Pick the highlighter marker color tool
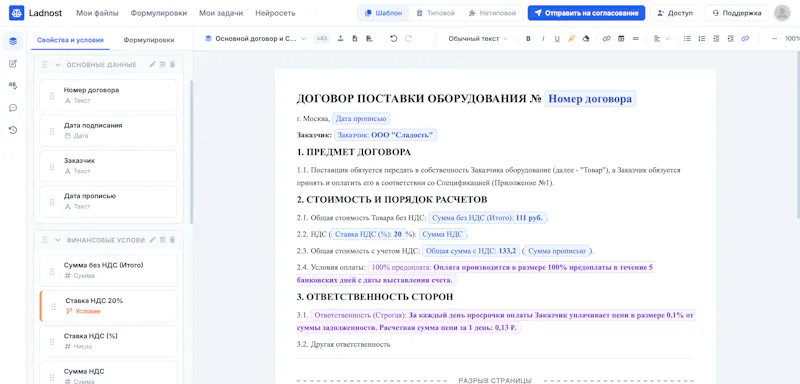Viewport: 800px width, 384px height. tap(571, 38)
